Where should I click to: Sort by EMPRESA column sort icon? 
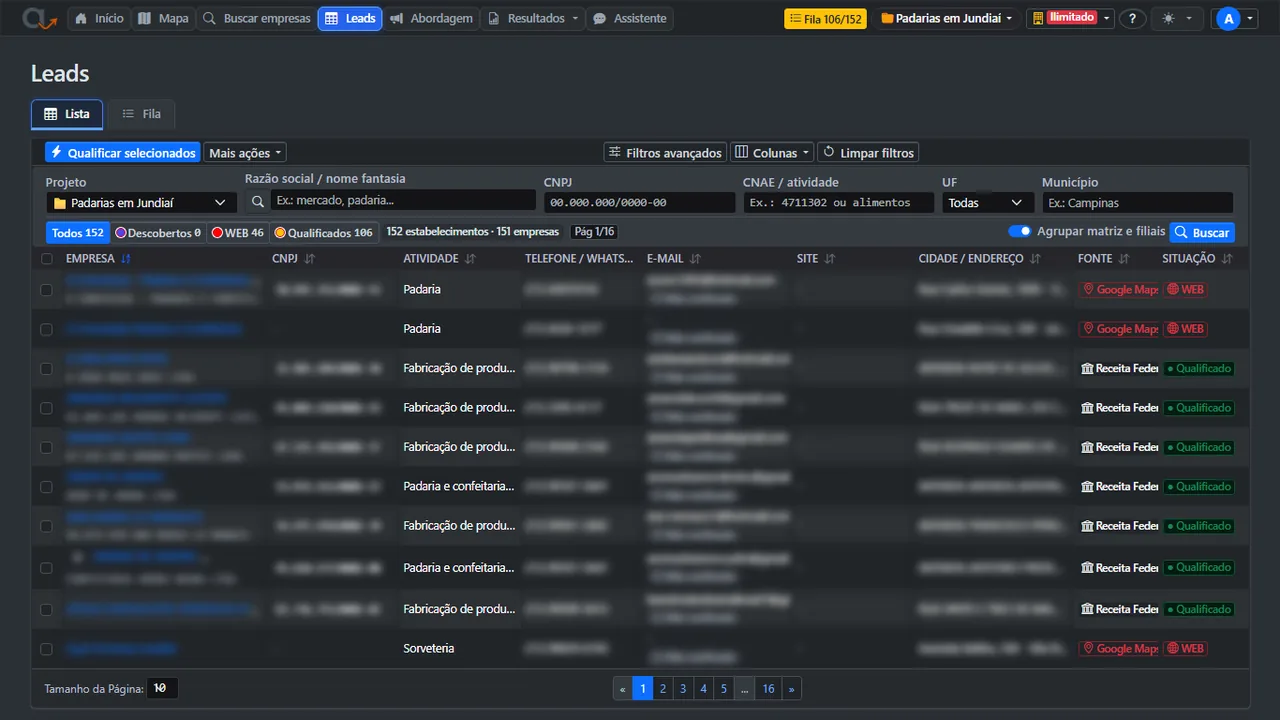126,259
